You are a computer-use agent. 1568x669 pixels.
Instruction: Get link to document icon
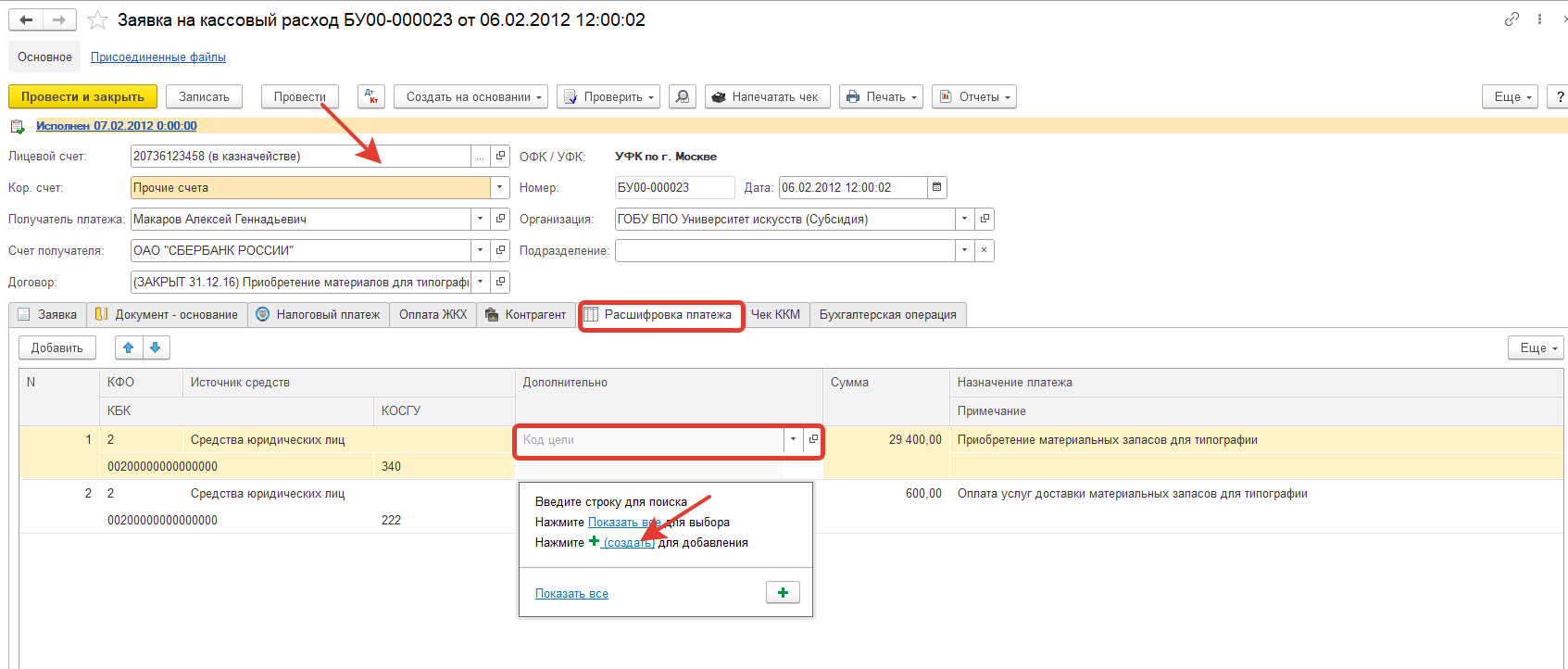[1512, 19]
